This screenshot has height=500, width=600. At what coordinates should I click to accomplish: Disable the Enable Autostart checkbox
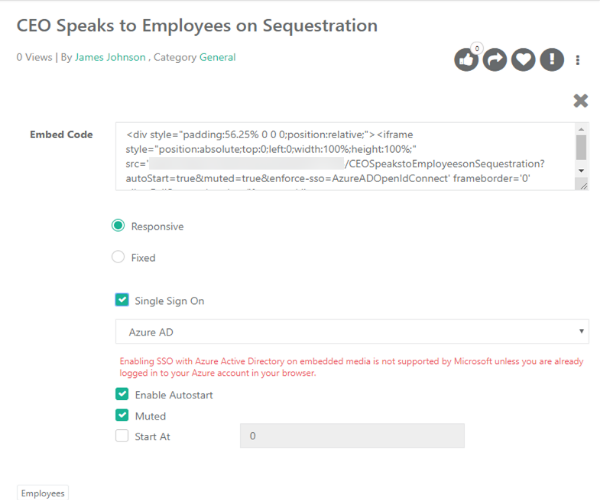pyautogui.click(x=122, y=395)
